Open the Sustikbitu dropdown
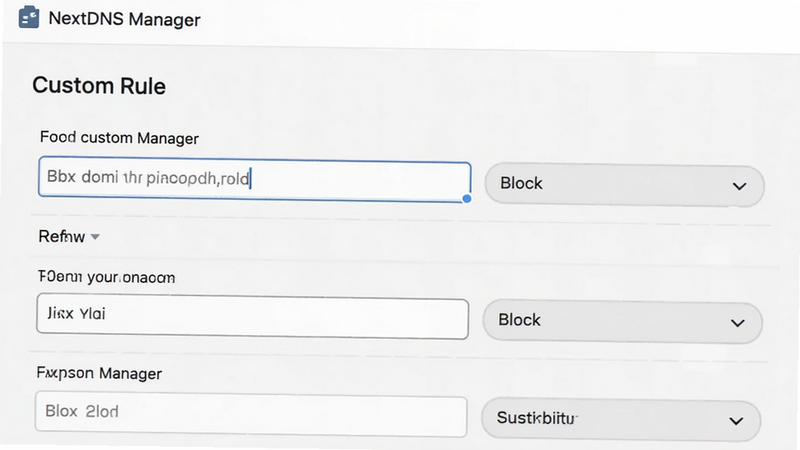This screenshot has height=450, width=800. pyautogui.click(x=621, y=419)
